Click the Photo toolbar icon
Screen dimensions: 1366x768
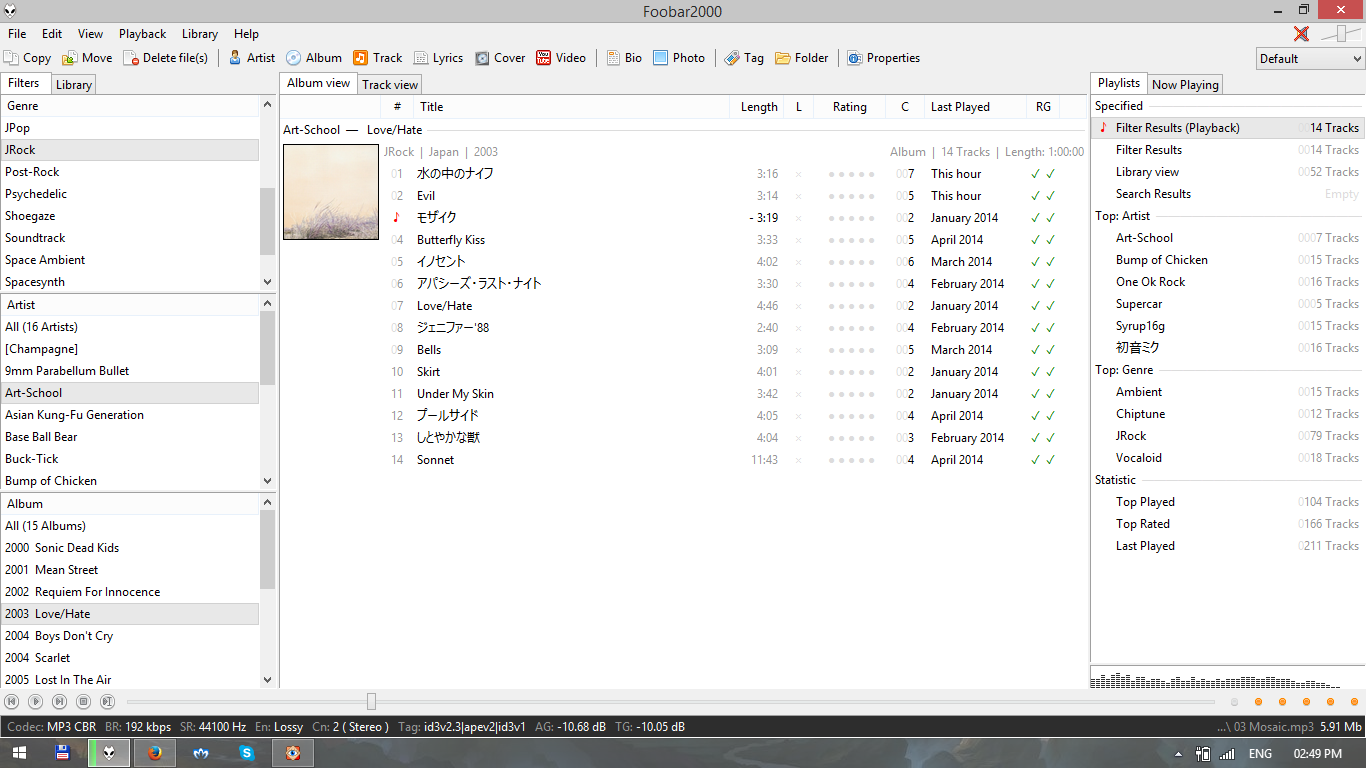(661, 58)
